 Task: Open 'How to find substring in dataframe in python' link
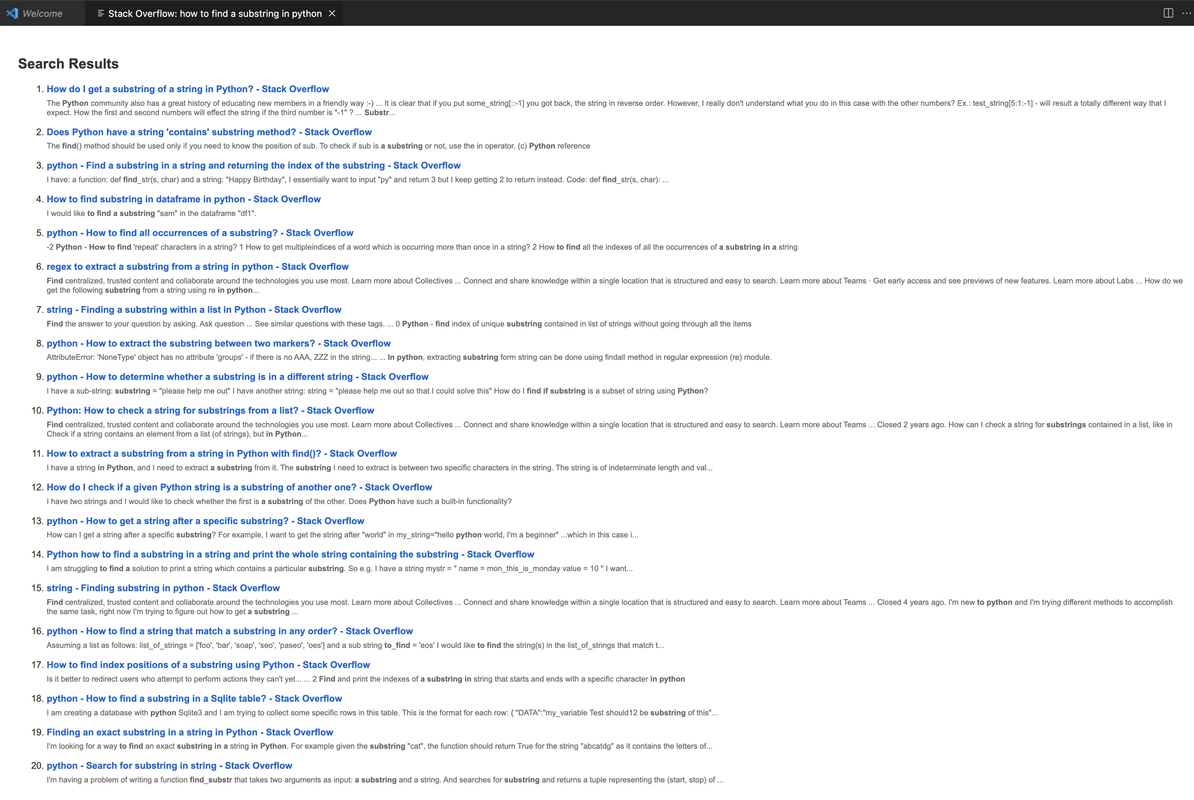[x=184, y=199]
